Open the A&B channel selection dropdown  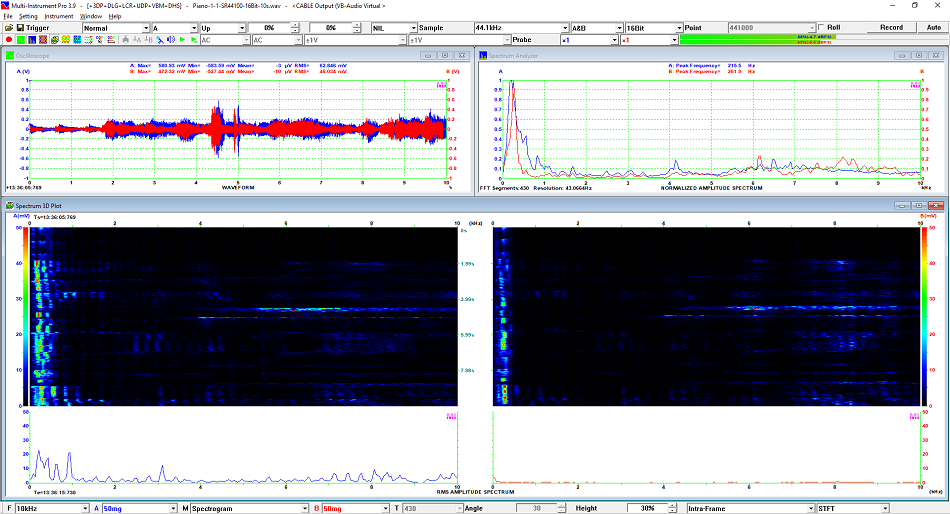tap(594, 28)
